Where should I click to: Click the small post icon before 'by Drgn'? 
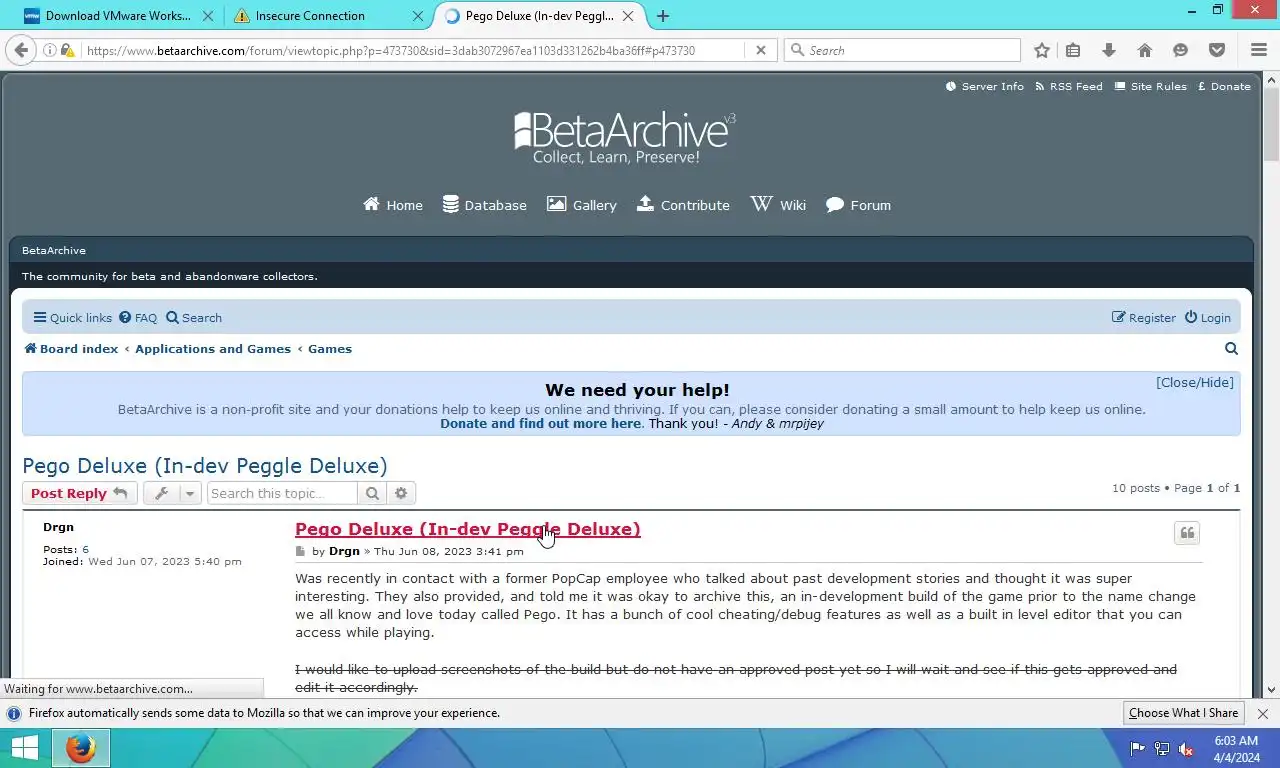pyautogui.click(x=300, y=552)
